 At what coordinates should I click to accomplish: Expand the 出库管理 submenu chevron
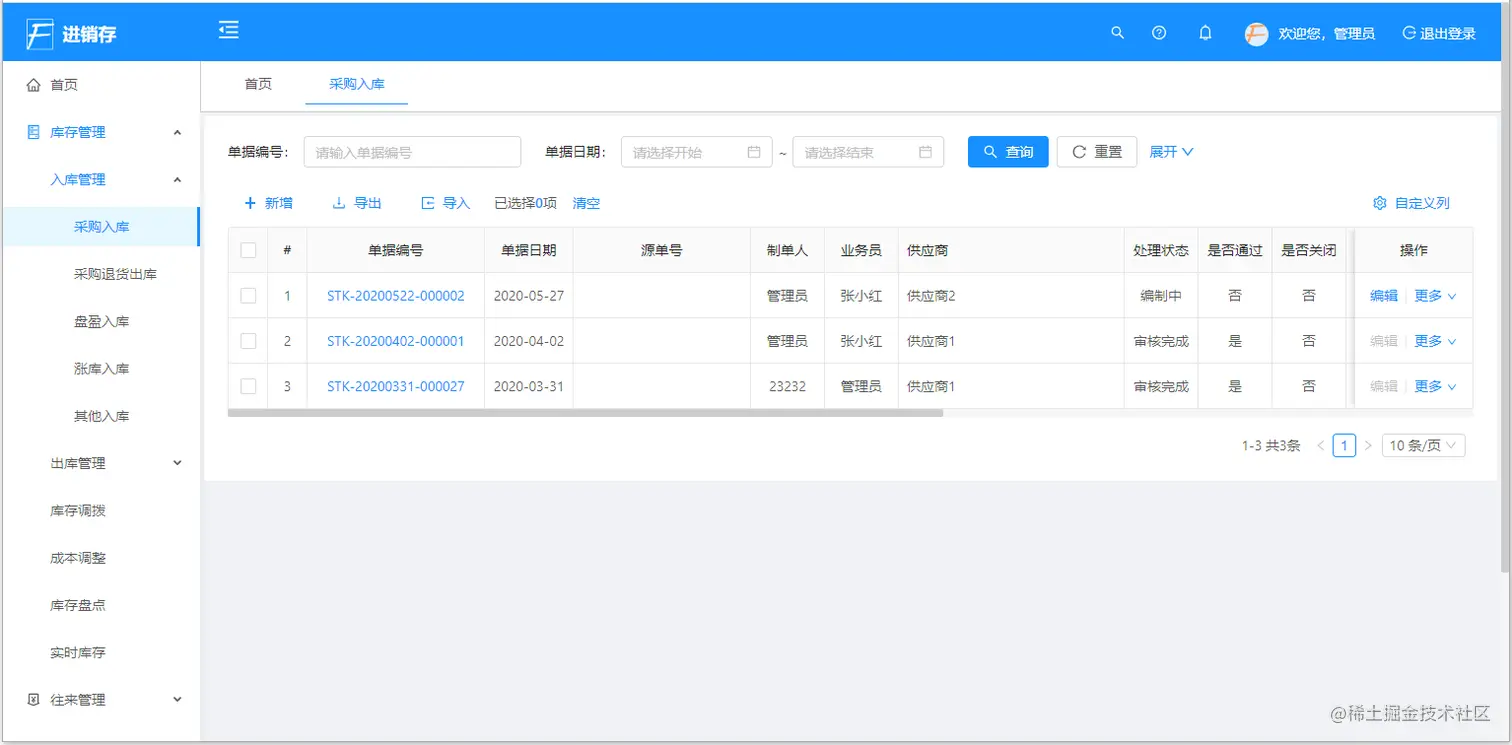tap(177, 463)
